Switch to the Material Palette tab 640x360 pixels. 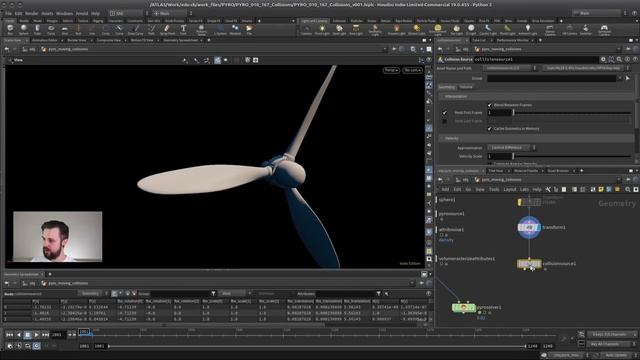click(526, 171)
